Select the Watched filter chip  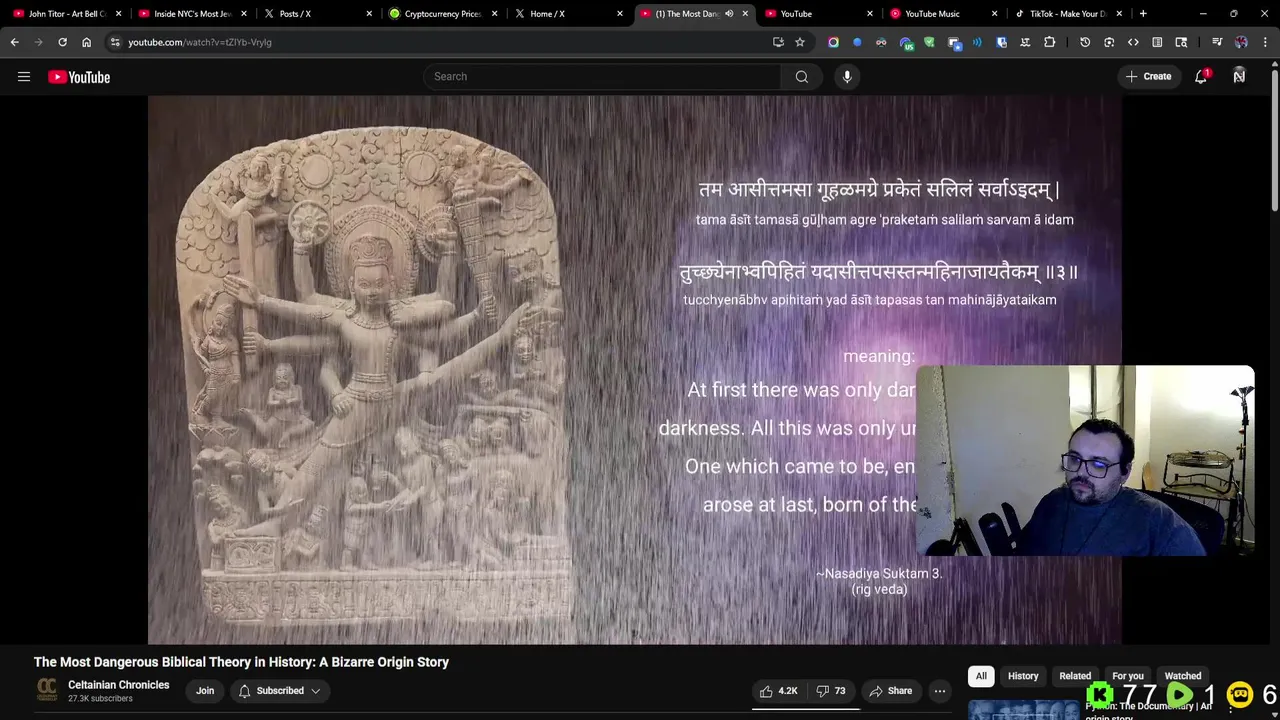(x=1183, y=676)
